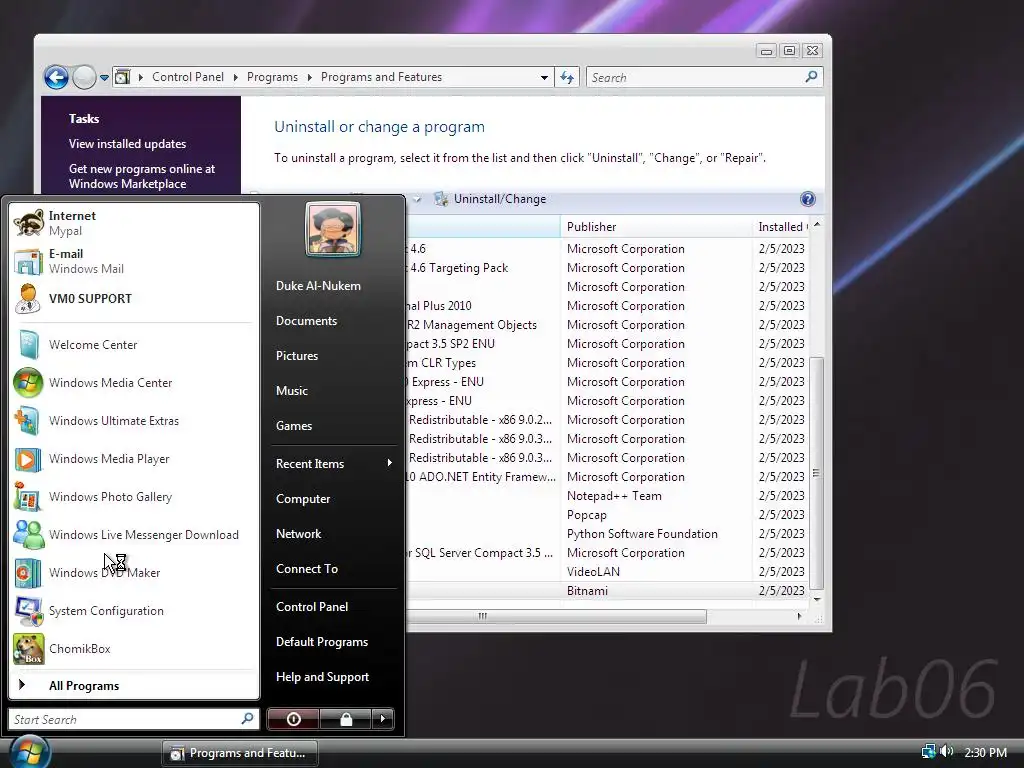Launch Windows DVD Maker icon

tap(29, 573)
